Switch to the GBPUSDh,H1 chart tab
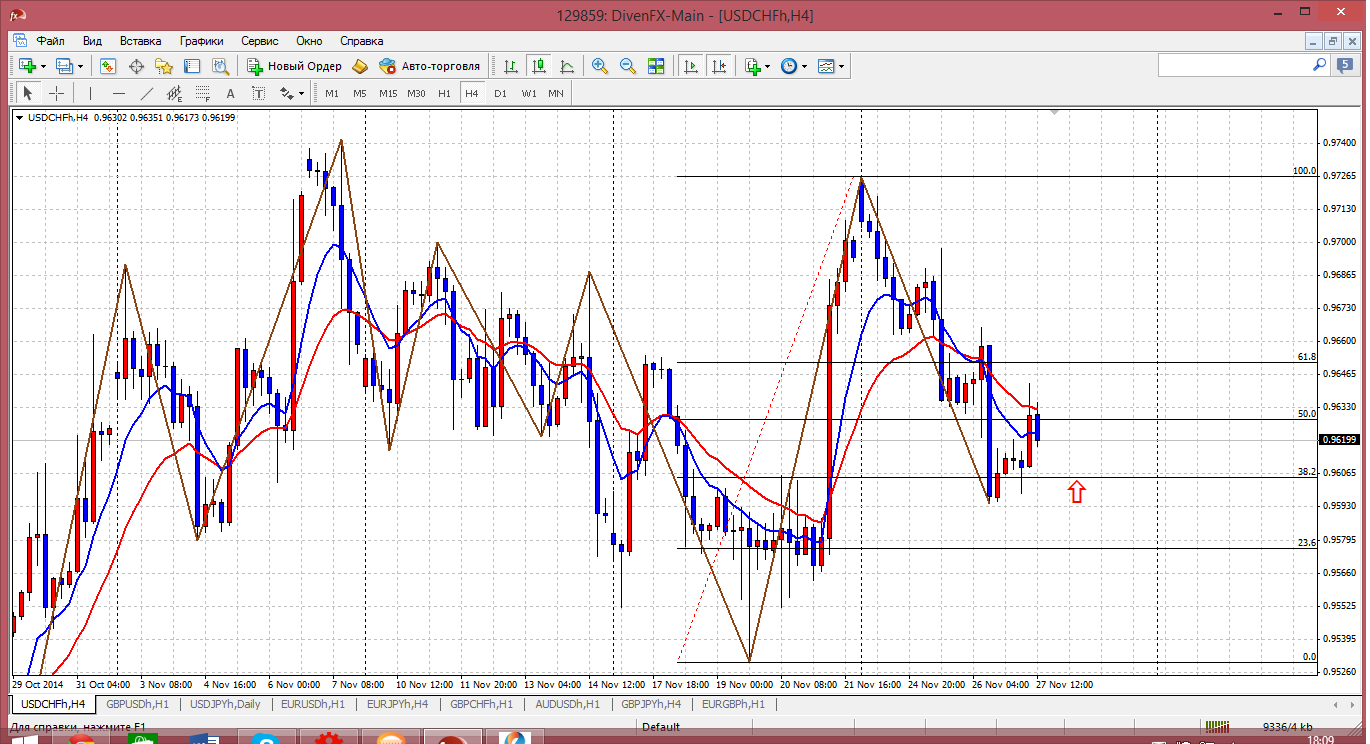Screen dimensions: 1370x744 point(138,704)
